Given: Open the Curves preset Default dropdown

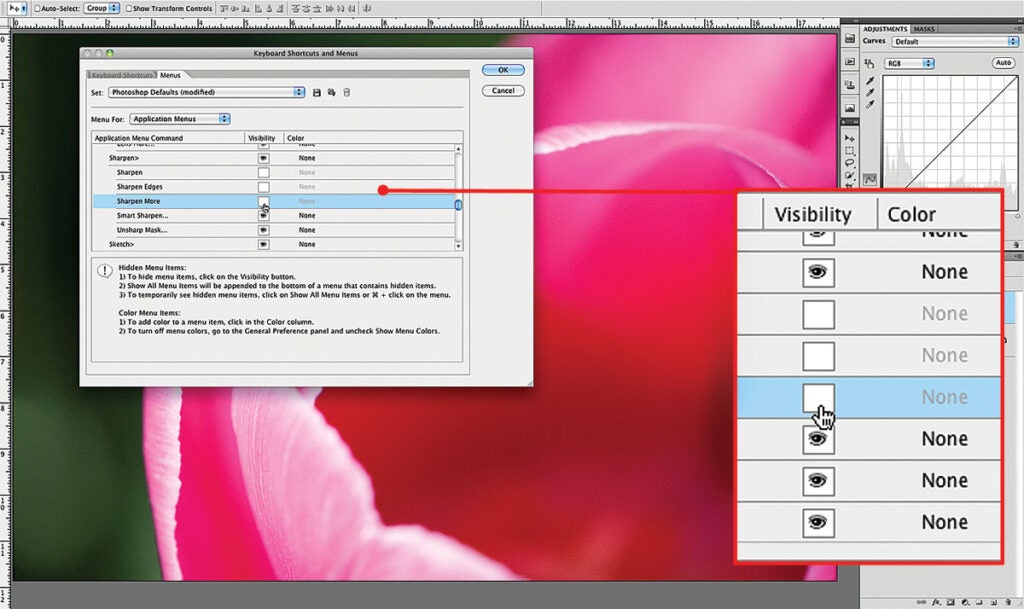Looking at the screenshot, I should 955,41.
